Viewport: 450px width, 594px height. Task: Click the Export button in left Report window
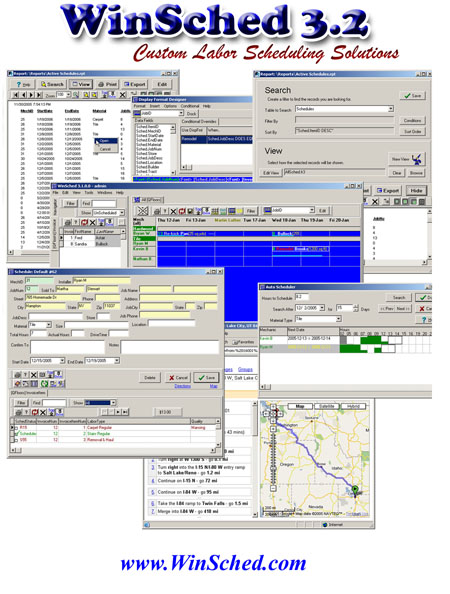tap(134, 84)
